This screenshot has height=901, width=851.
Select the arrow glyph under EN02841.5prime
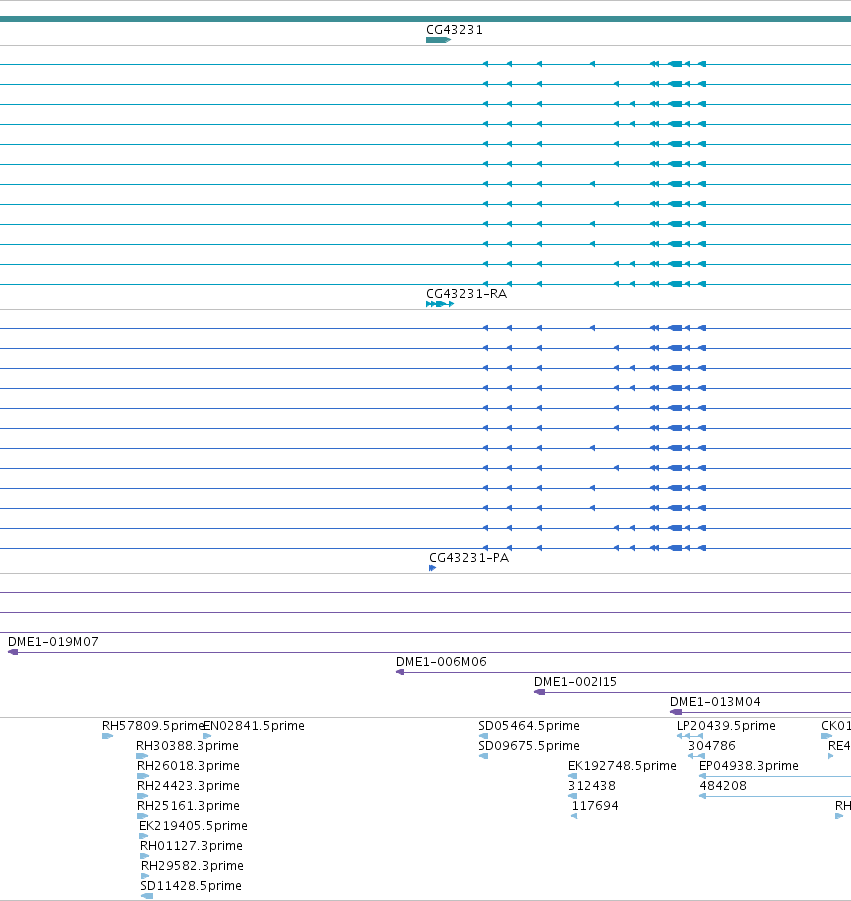[x=207, y=736]
